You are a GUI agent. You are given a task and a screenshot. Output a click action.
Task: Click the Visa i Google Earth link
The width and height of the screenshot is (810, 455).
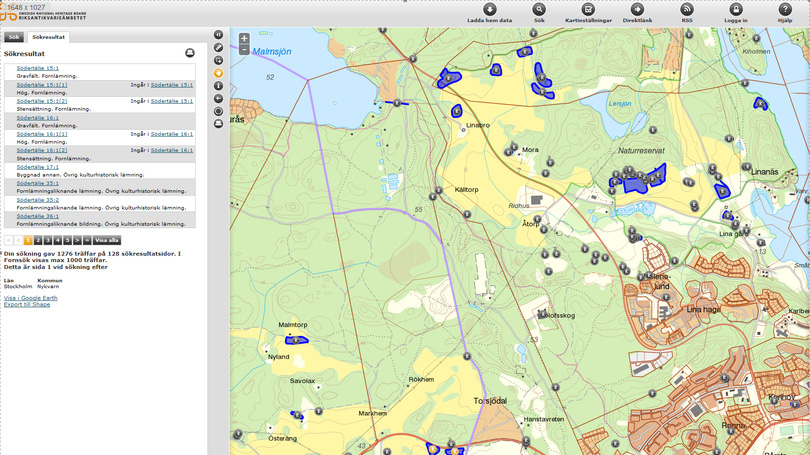(x=31, y=298)
